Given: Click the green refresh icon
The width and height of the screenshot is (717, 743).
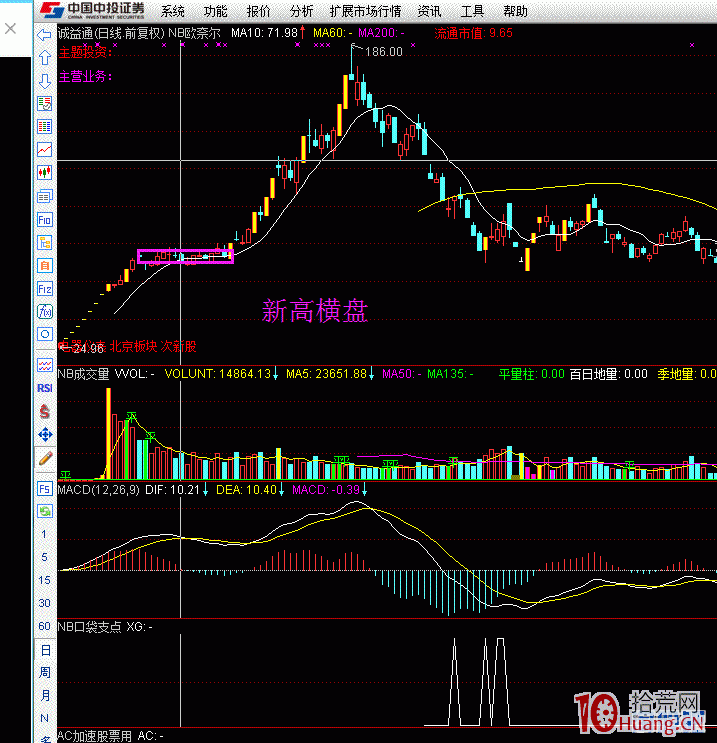Looking at the screenshot, I should pyautogui.click(x=45, y=511).
